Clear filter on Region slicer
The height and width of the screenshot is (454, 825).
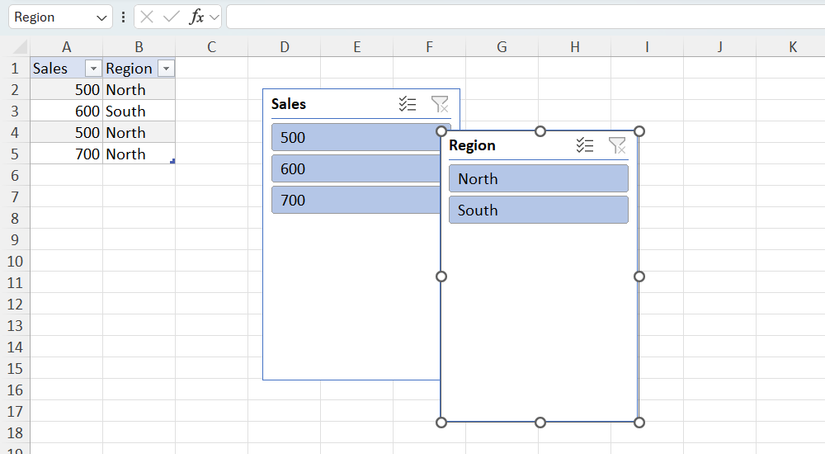617,145
